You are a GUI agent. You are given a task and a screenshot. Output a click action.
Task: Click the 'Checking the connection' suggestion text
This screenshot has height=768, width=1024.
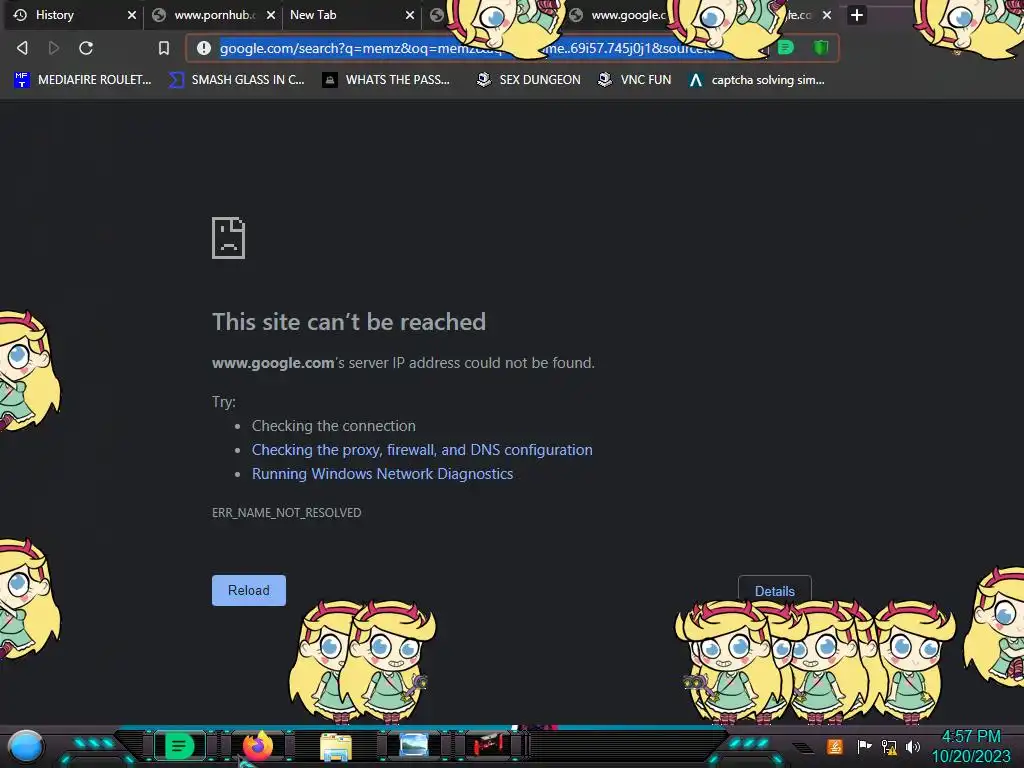coord(334,426)
